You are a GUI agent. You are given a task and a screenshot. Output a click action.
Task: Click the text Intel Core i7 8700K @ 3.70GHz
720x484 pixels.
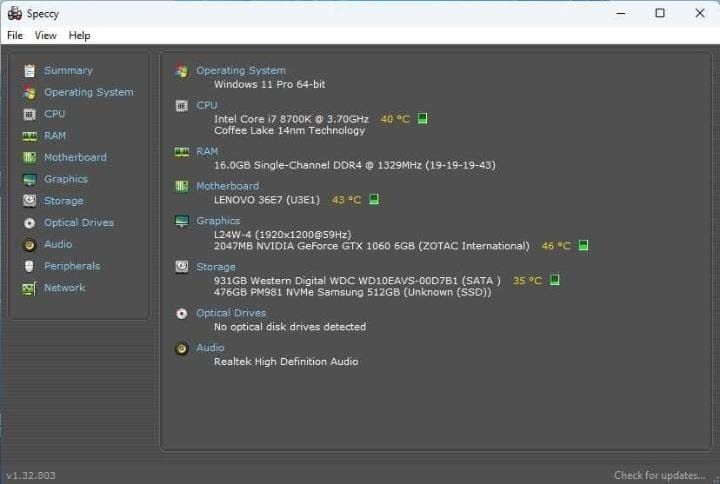click(291, 119)
